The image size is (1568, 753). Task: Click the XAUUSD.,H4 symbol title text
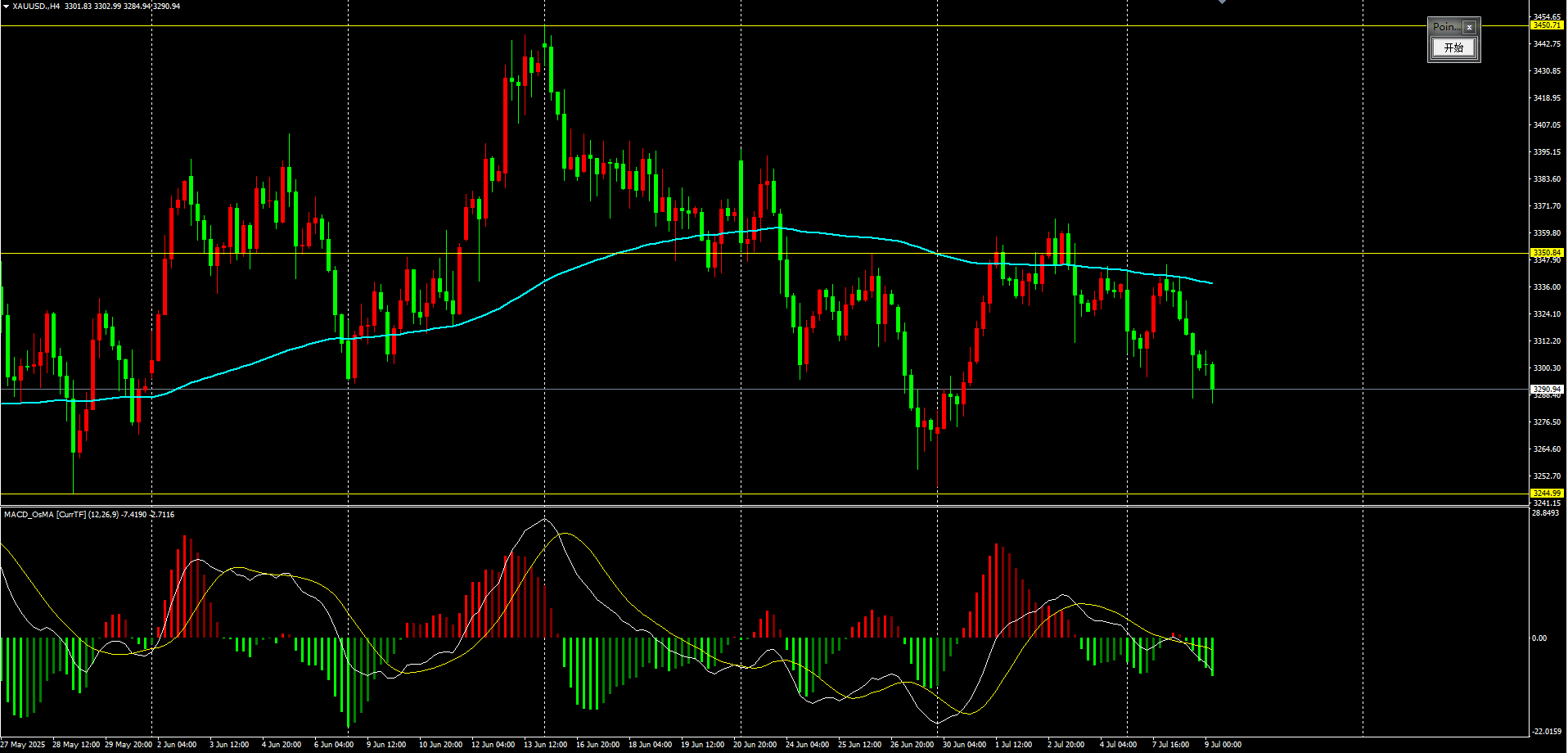[x=36, y=6]
